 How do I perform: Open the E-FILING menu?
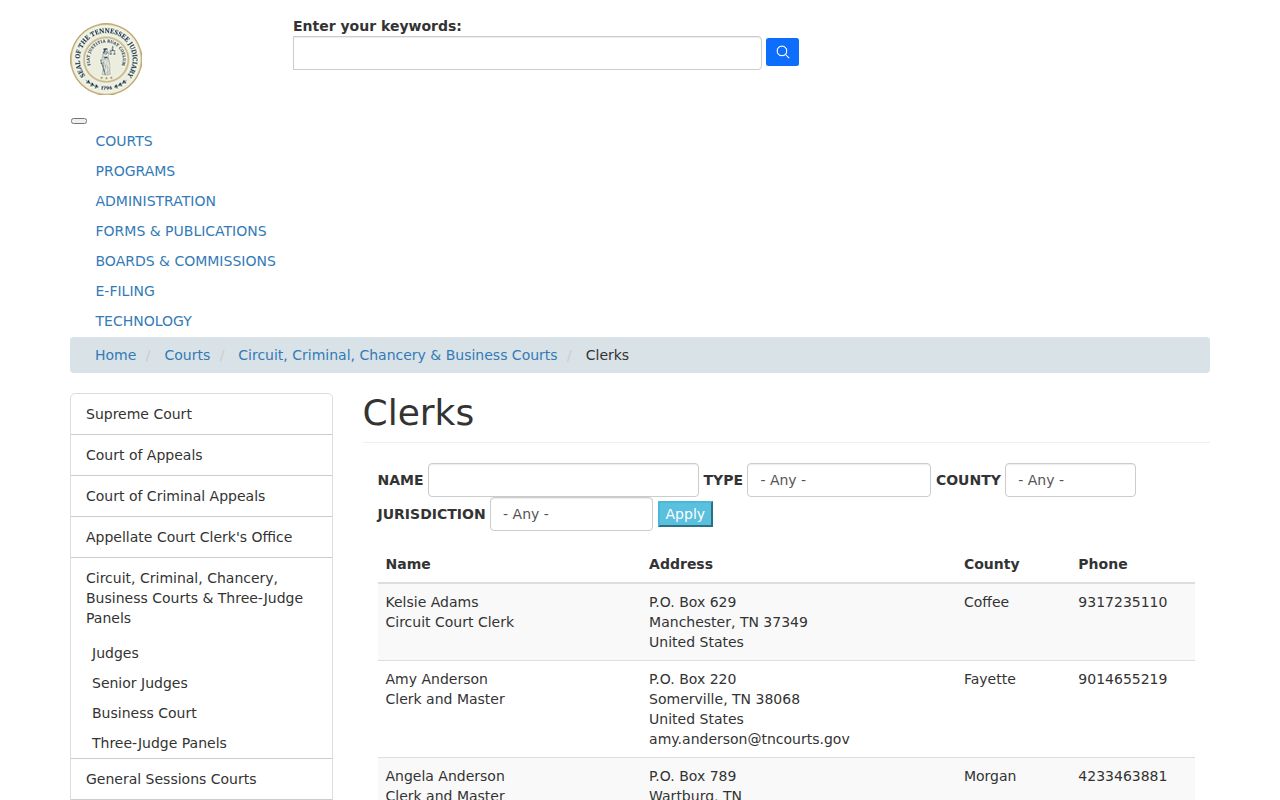tap(125, 291)
